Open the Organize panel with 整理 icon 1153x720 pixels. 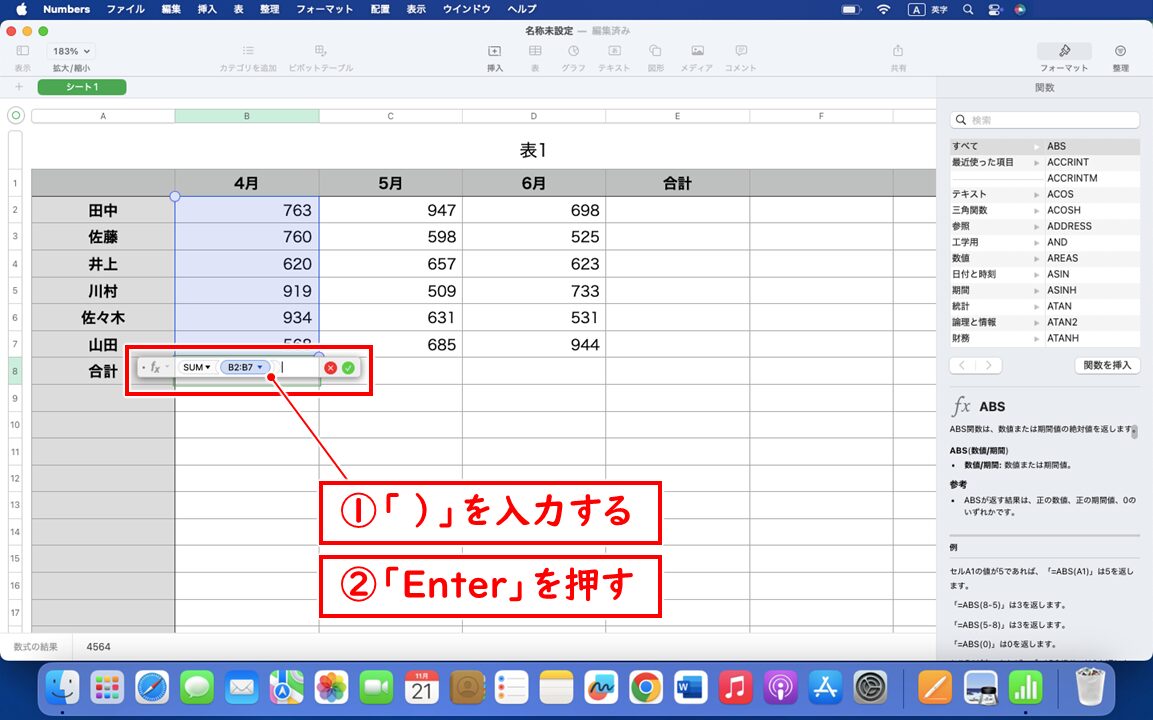click(x=1120, y=55)
